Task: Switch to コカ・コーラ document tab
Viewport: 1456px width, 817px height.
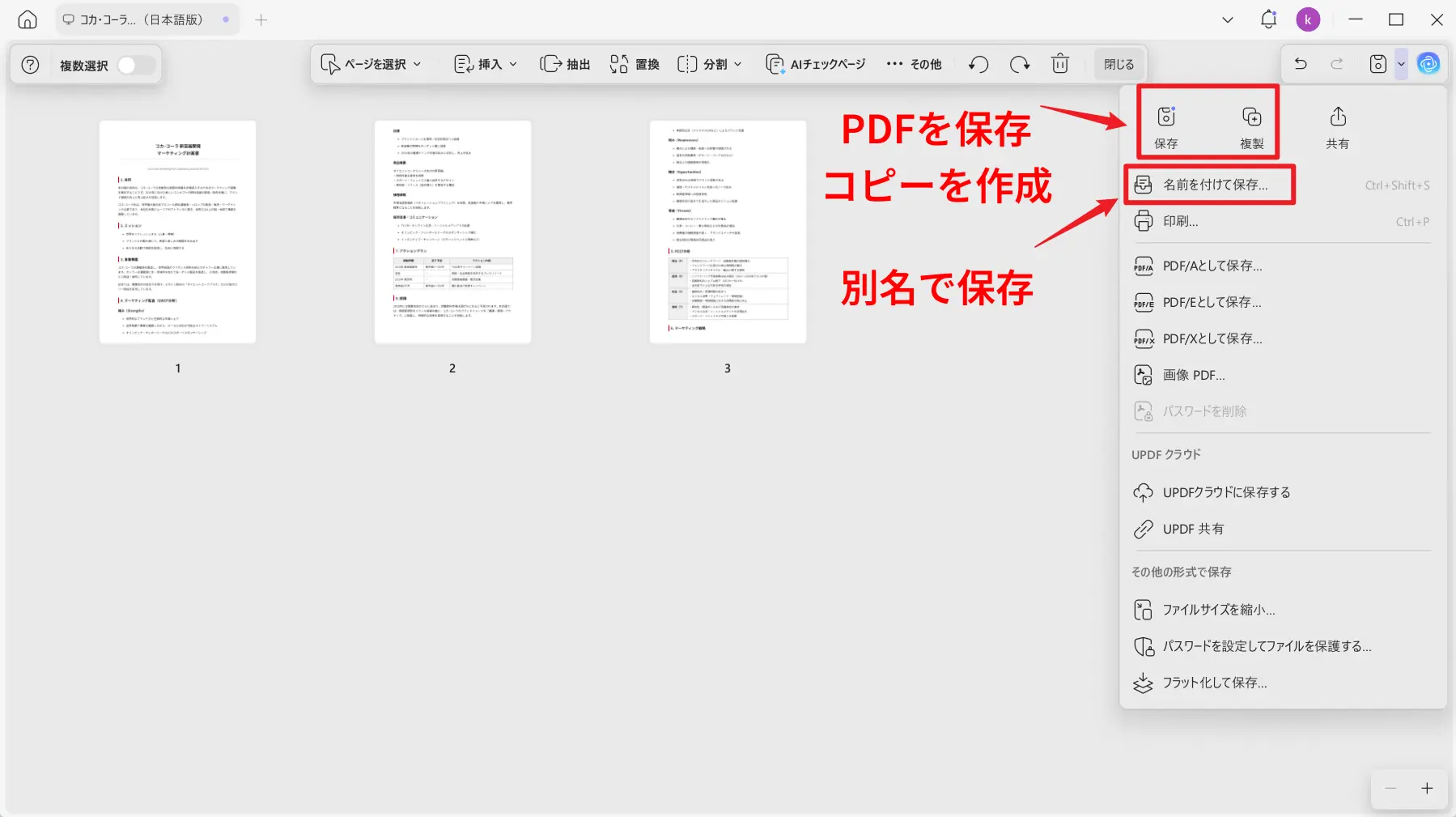Action: (147, 19)
